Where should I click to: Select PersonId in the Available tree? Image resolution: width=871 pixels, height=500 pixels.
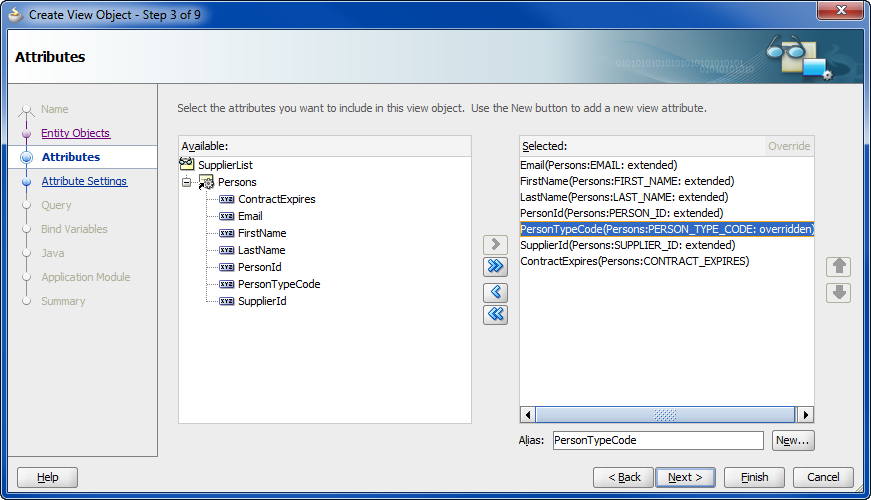pyautogui.click(x=259, y=267)
